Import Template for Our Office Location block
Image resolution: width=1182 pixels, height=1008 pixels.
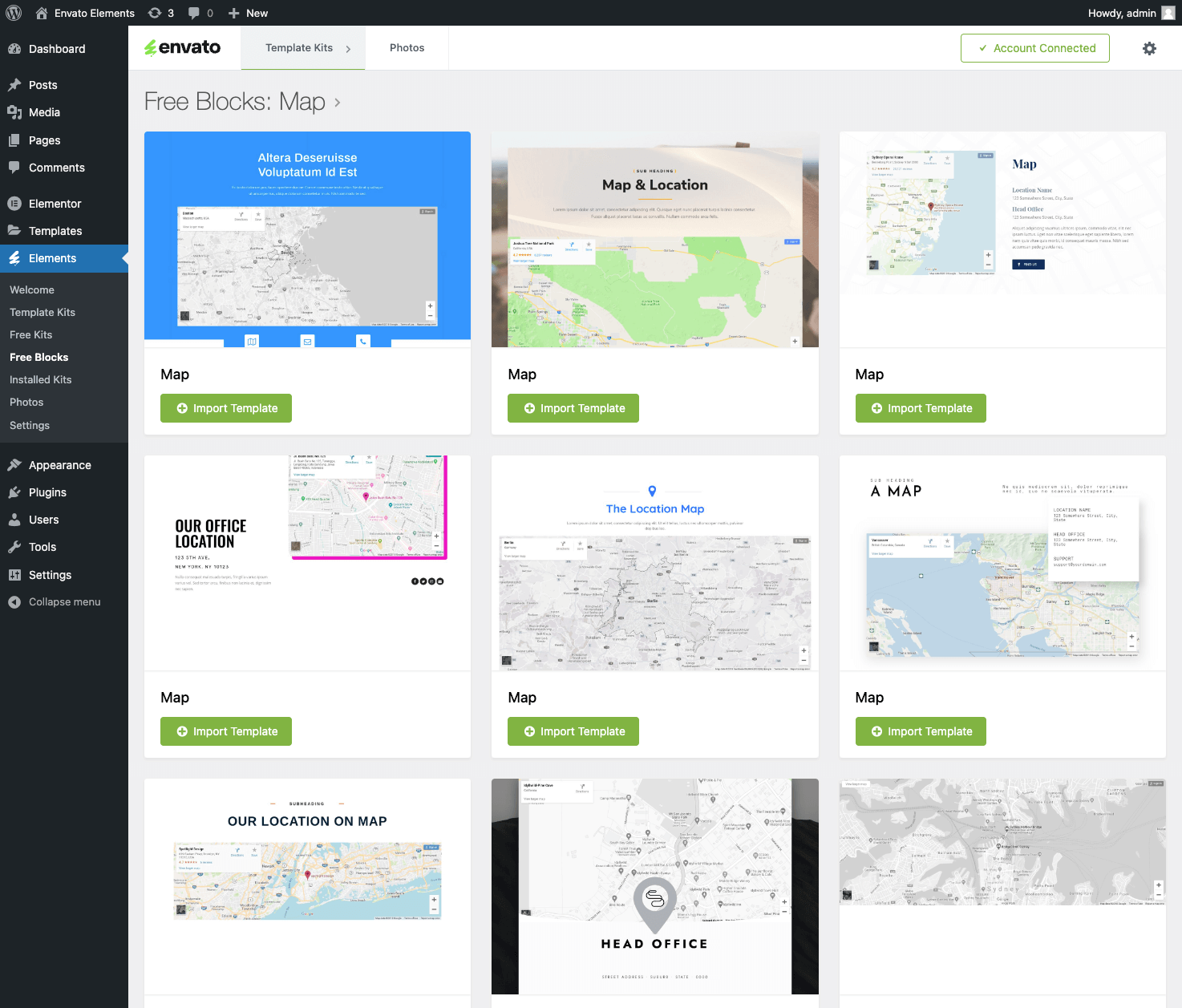(x=226, y=731)
